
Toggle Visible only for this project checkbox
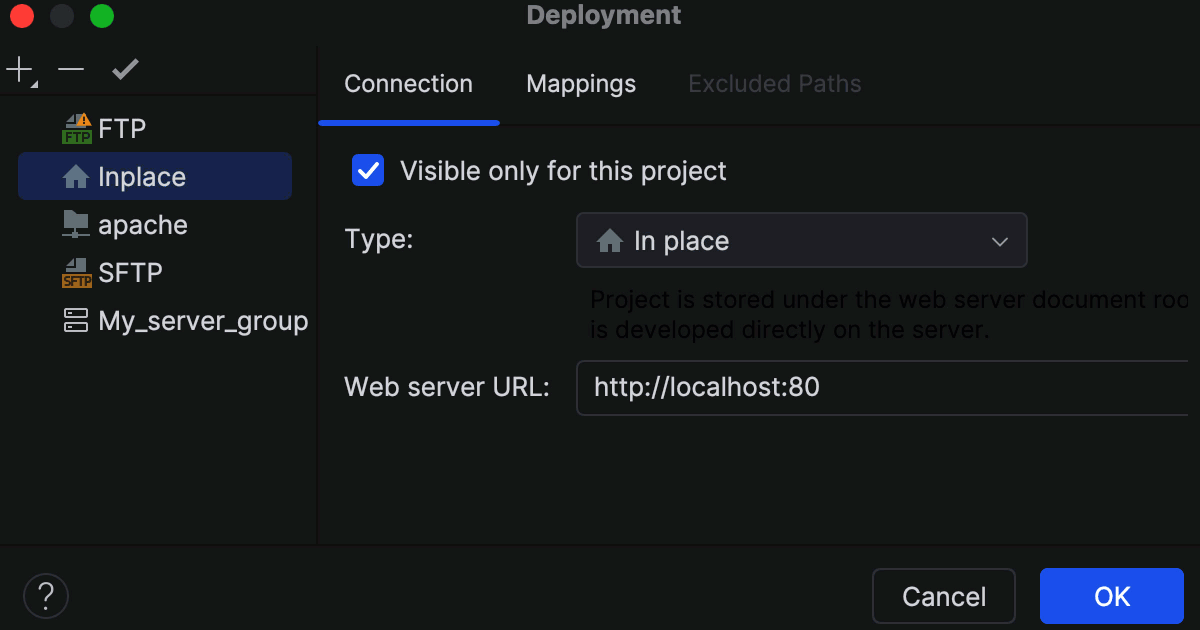pyautogui.click(x=368, y=171)
